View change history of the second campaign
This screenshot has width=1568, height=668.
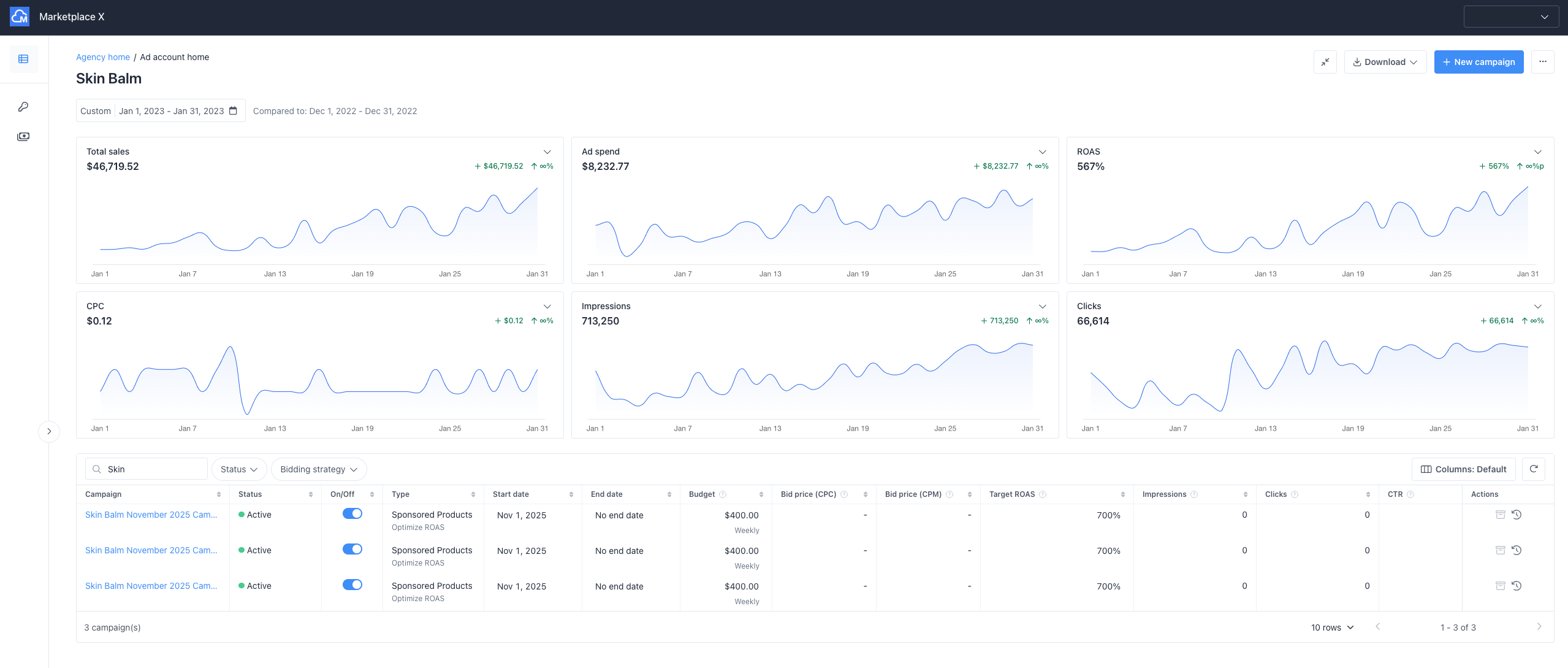tap(1517, 550)
